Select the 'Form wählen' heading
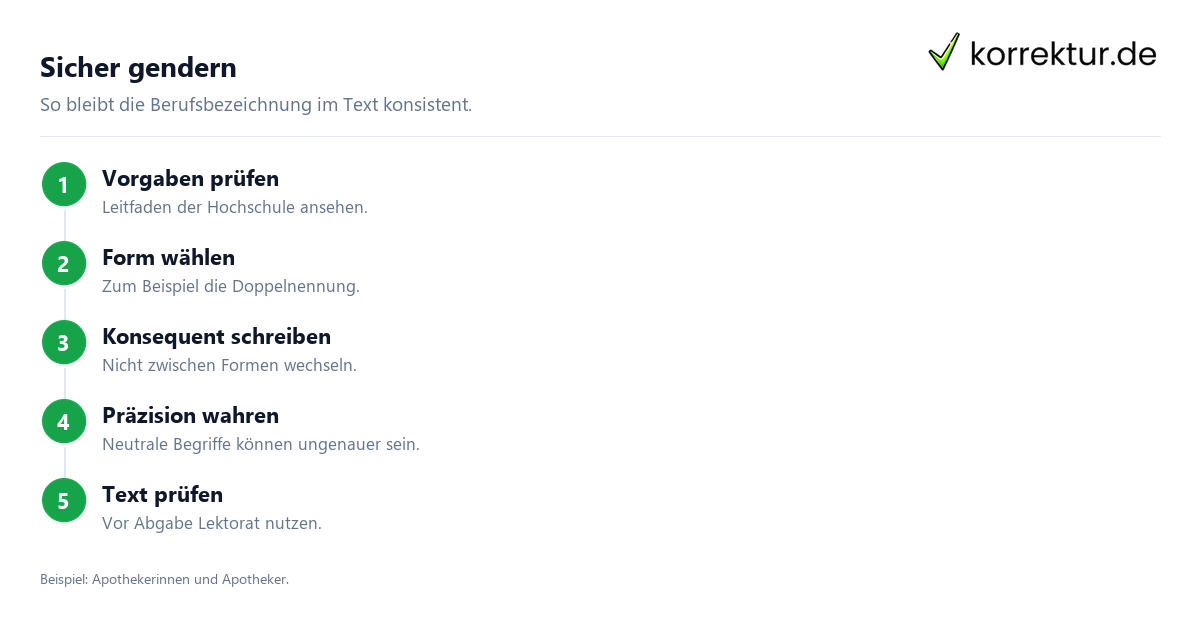The image size is (1200, 630). [x=168, y=258]
